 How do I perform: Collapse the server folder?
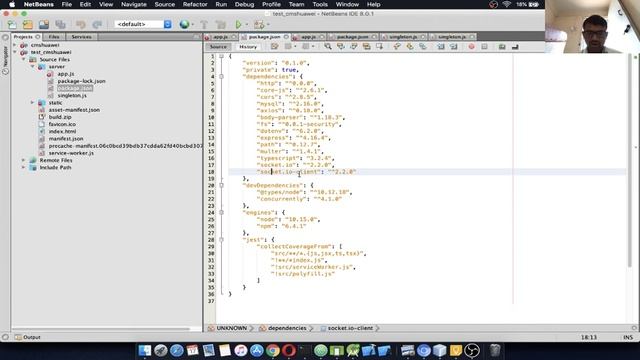[33, 67]
